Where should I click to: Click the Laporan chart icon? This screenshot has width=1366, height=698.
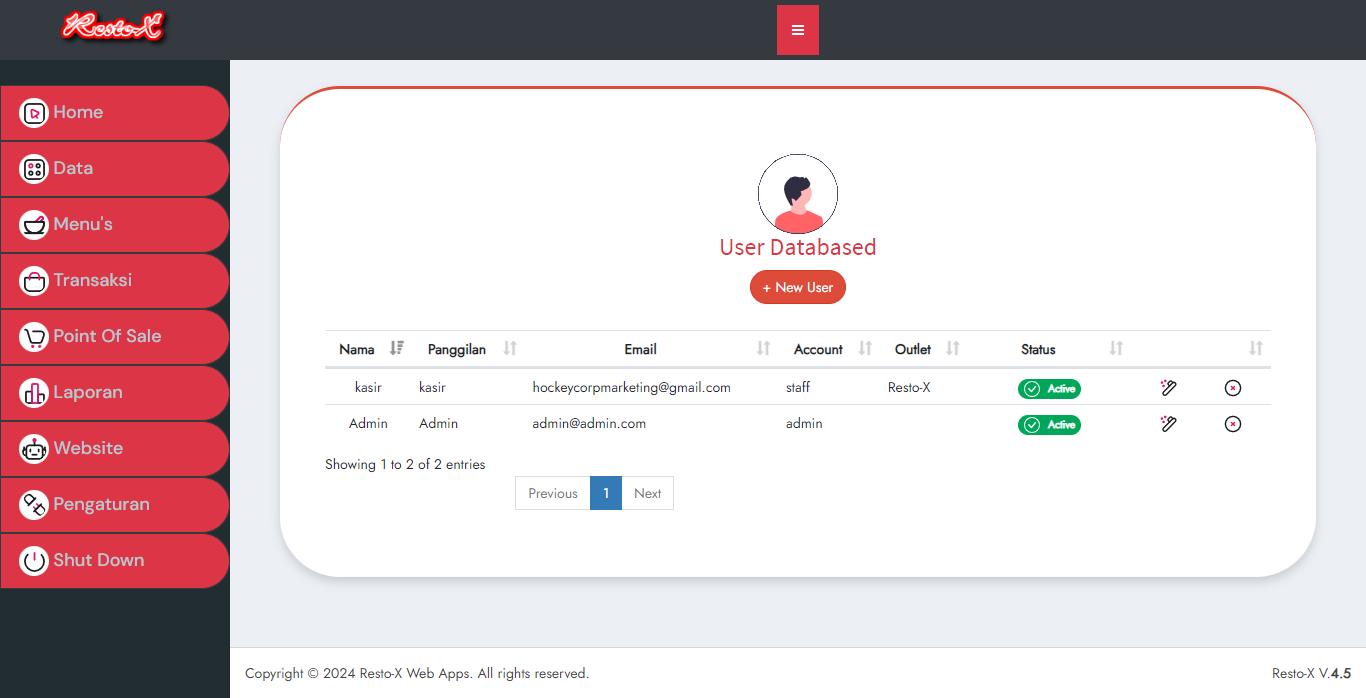34,393
